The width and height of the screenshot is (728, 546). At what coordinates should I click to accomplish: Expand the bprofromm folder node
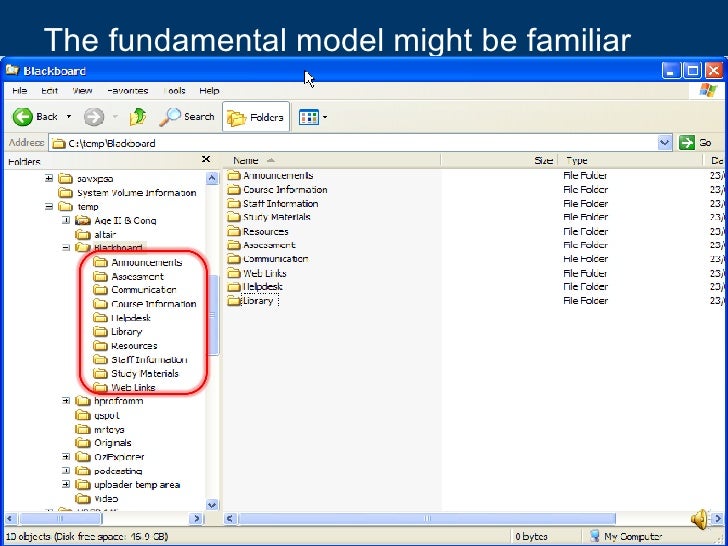click(x=66, y=401)
